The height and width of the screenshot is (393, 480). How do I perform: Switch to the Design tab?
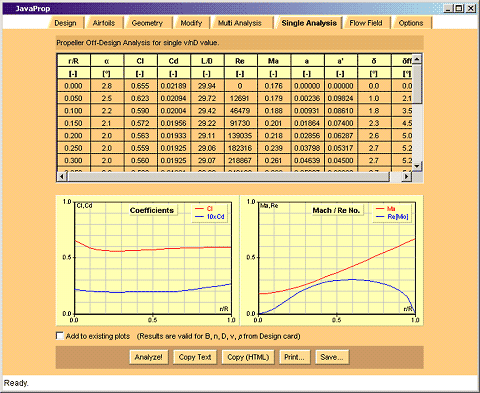(65, 23)
